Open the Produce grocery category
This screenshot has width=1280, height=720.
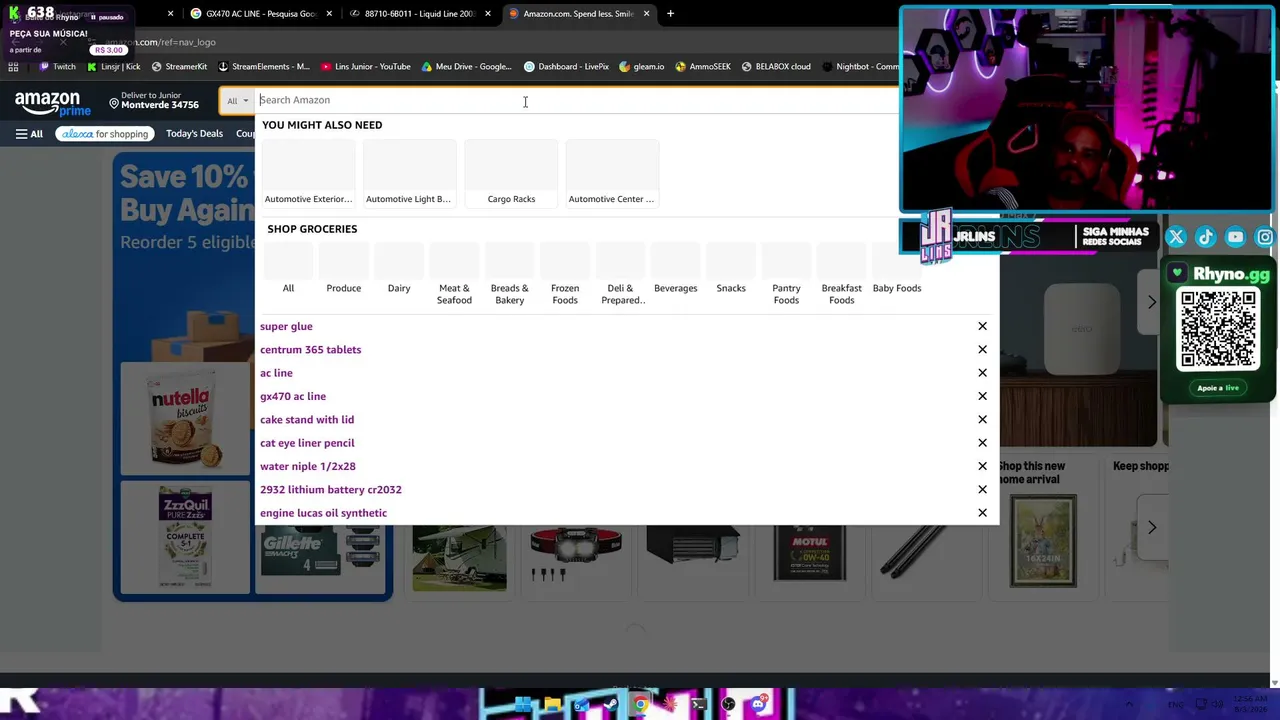pyautogui.click(x=343, y=270)
